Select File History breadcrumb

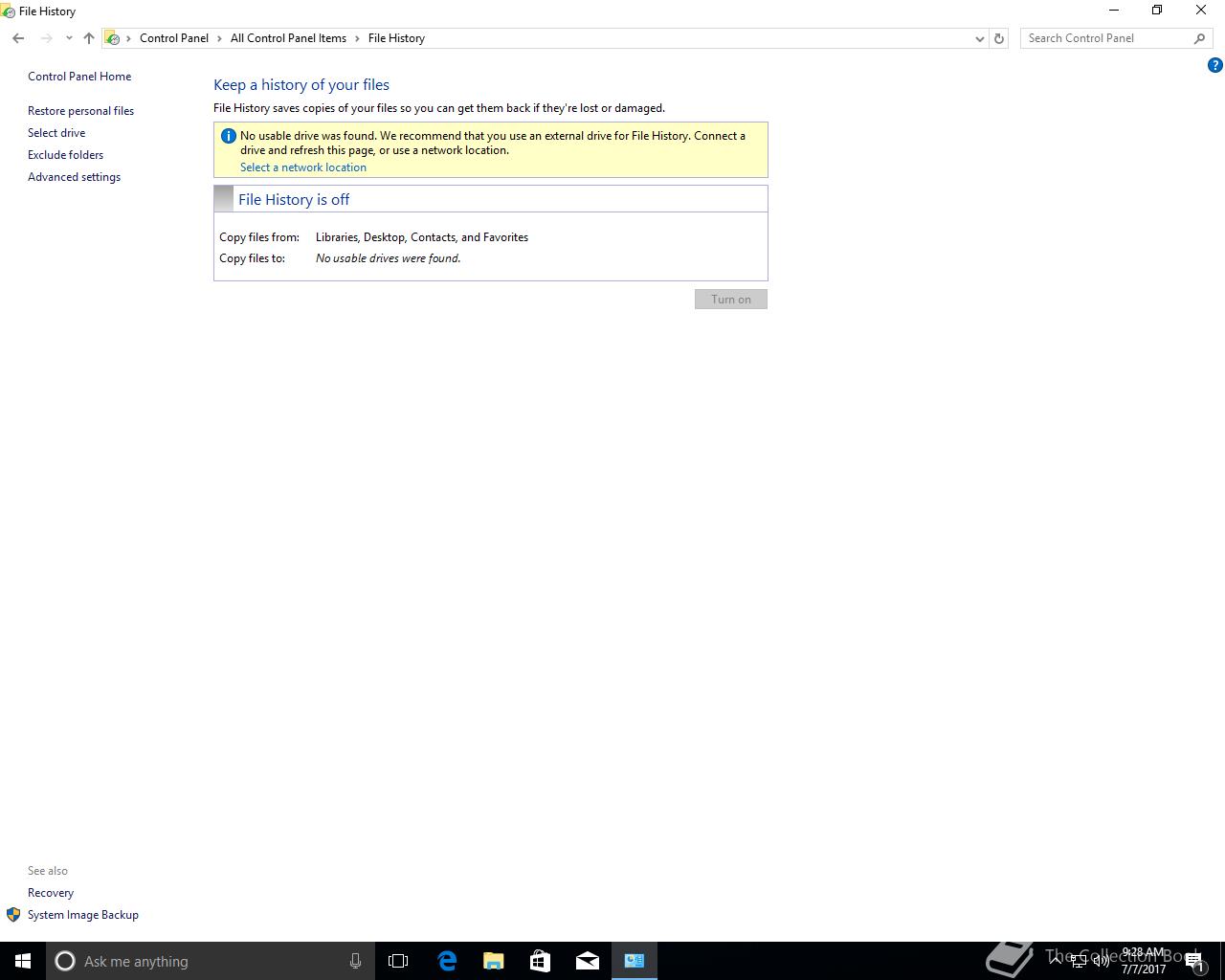pos(396,38)
